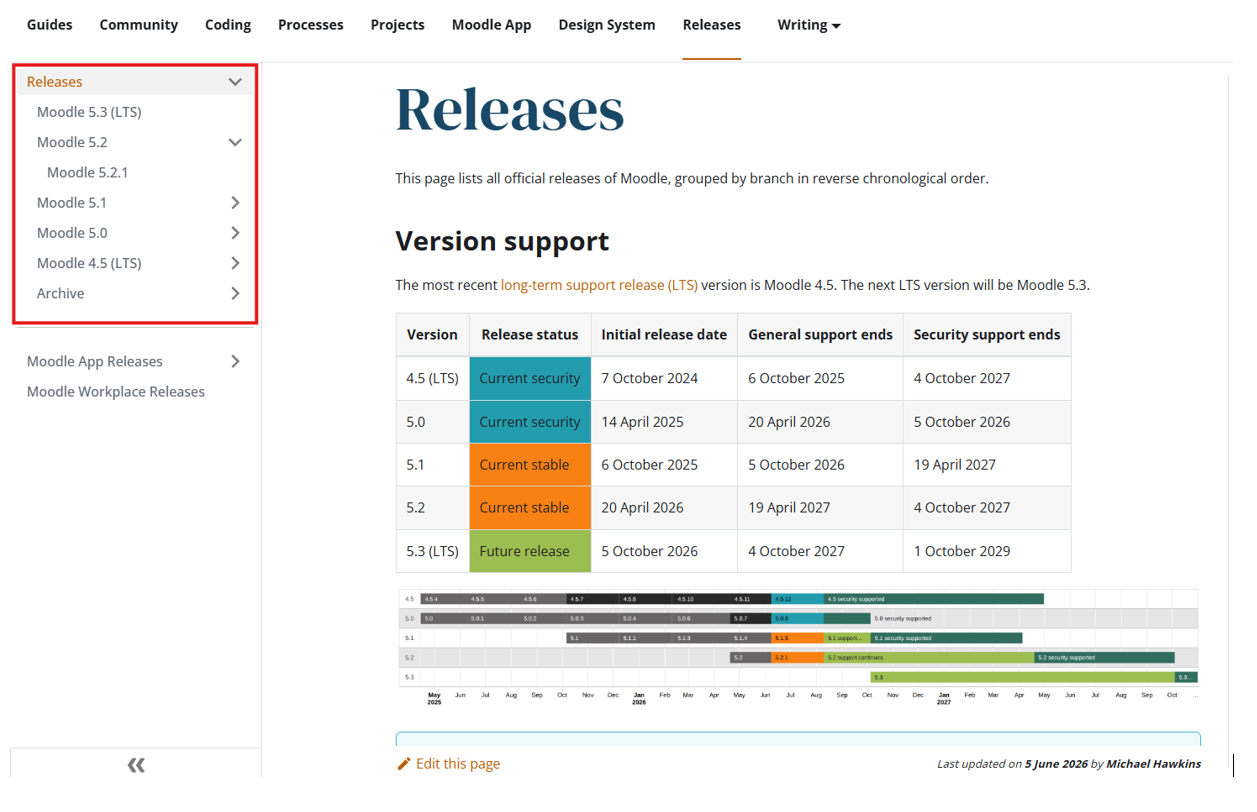Viewport: 1257px width, 812px height.
Task: Open Moodle Workplace Releases in sidebar
Action: pos(116,392)
